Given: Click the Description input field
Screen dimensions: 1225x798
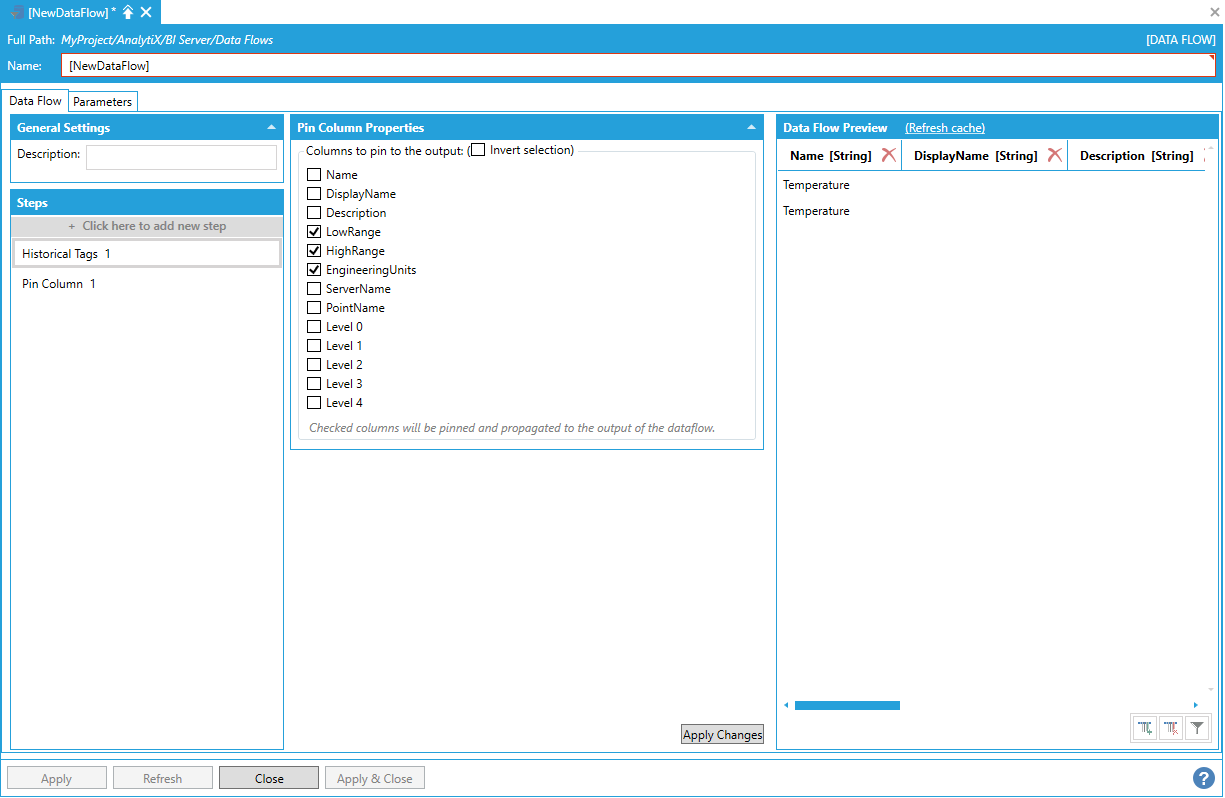Looking at the screenshot, I should (181, 157).
